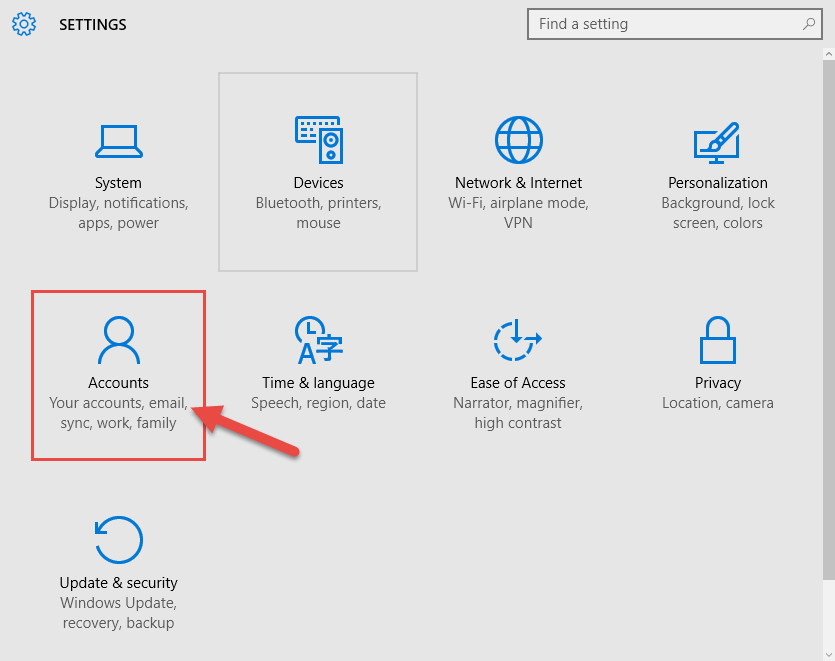Open the Personalization paintbrush monitor icon

[717, 142]
